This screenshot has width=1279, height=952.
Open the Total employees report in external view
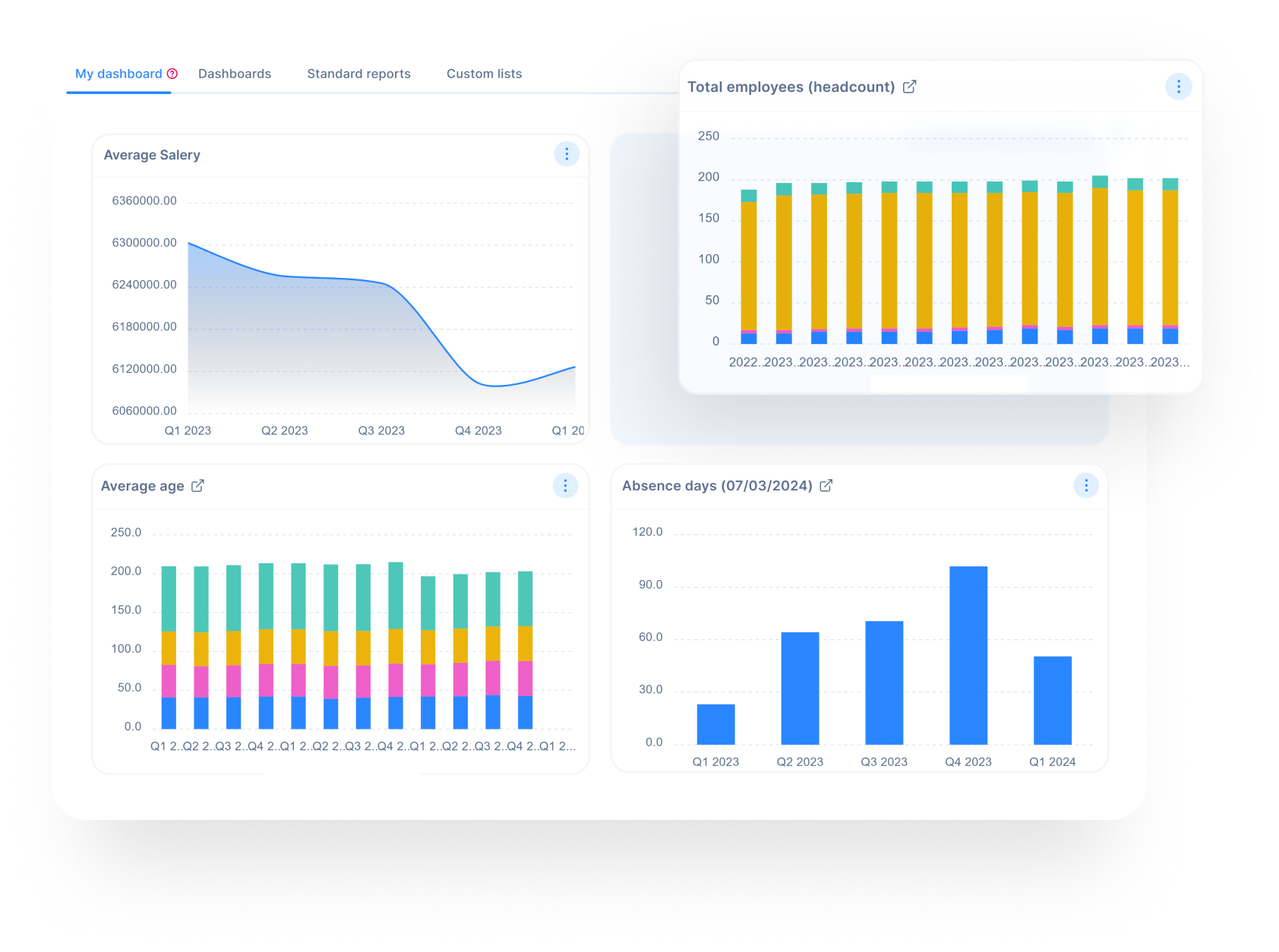(x=910, y=87)
